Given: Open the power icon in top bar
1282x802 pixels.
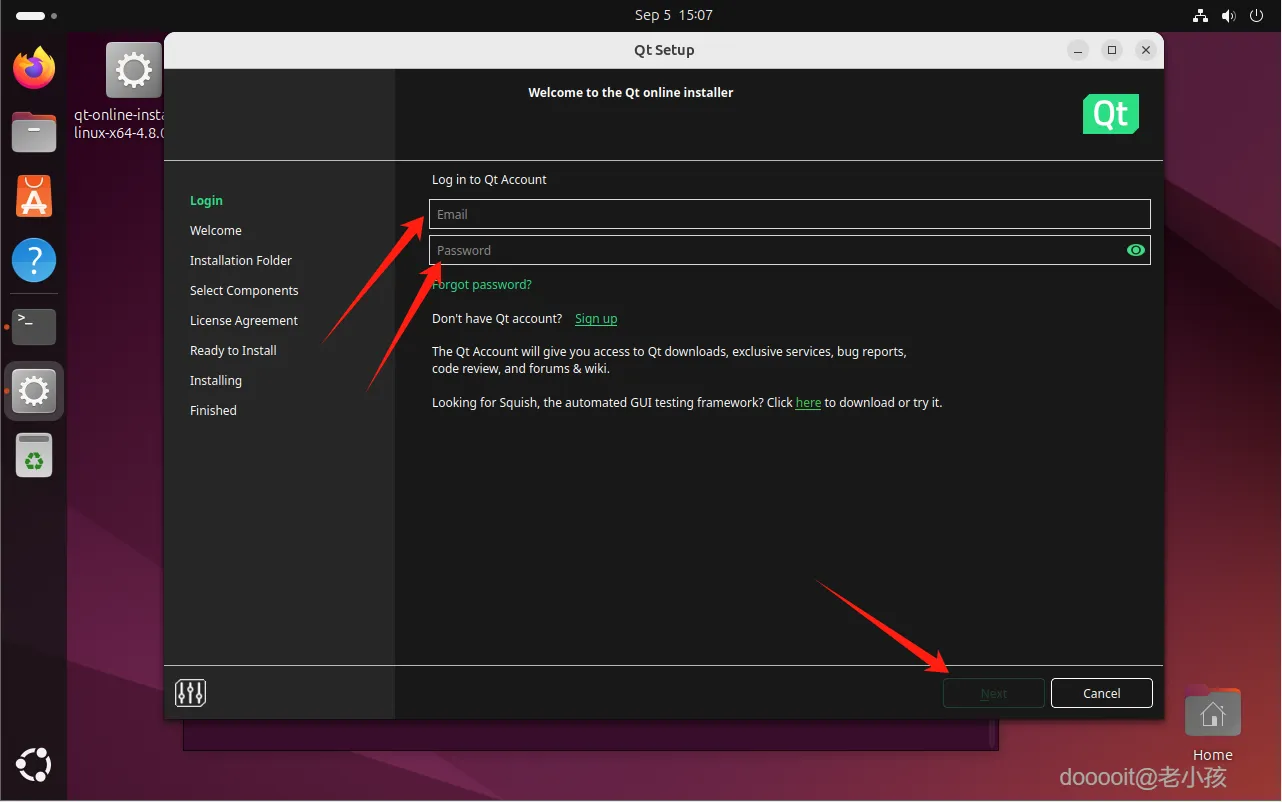Looking at the screenshot, I should 1256,16.
